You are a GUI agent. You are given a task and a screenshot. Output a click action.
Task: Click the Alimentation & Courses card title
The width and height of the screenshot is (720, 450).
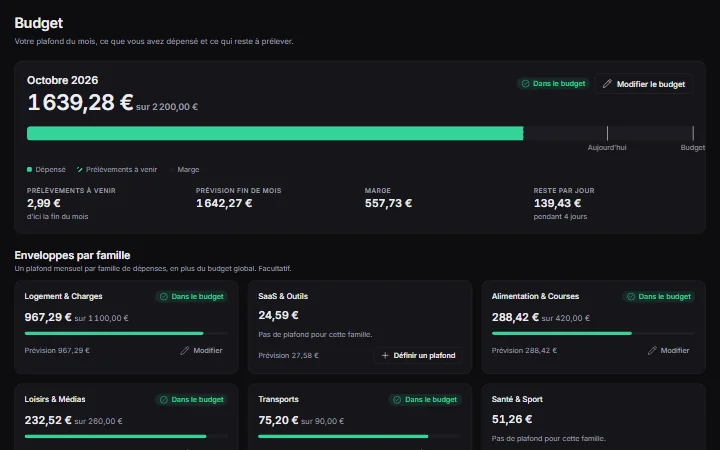tap(535, 297)
